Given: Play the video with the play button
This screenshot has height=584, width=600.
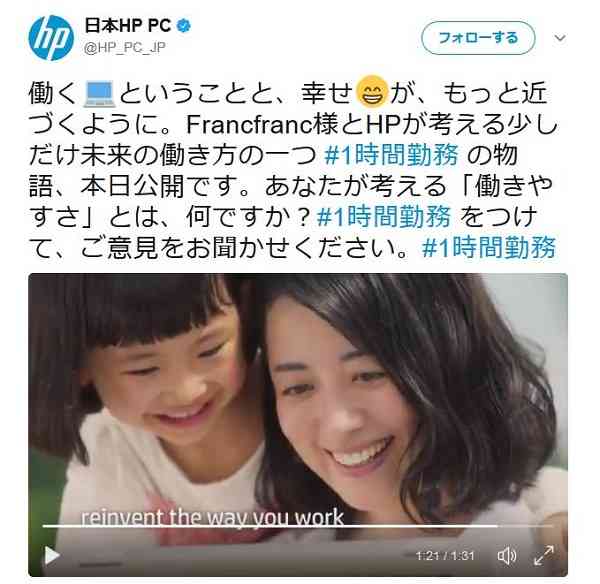Looking at the screenshot, I should [x=52, y=555].
